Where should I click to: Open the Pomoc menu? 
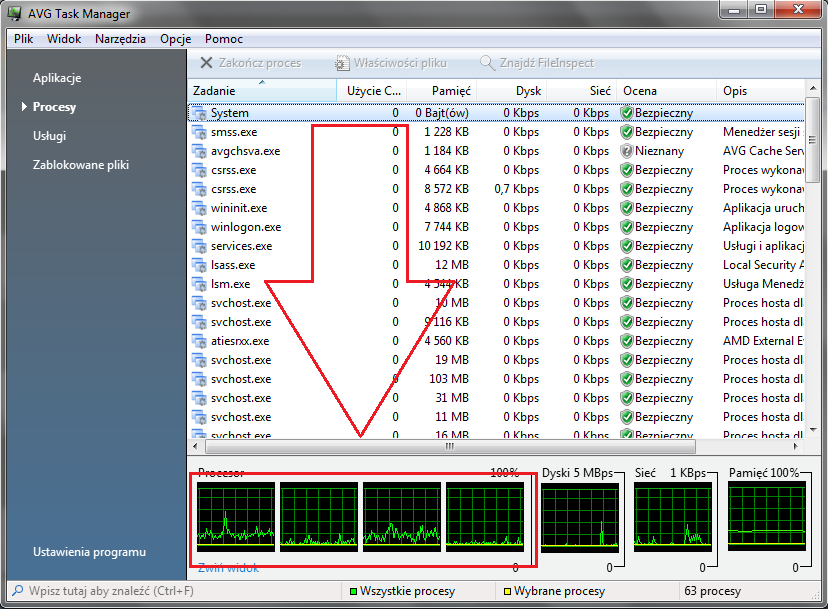point(224,39)
